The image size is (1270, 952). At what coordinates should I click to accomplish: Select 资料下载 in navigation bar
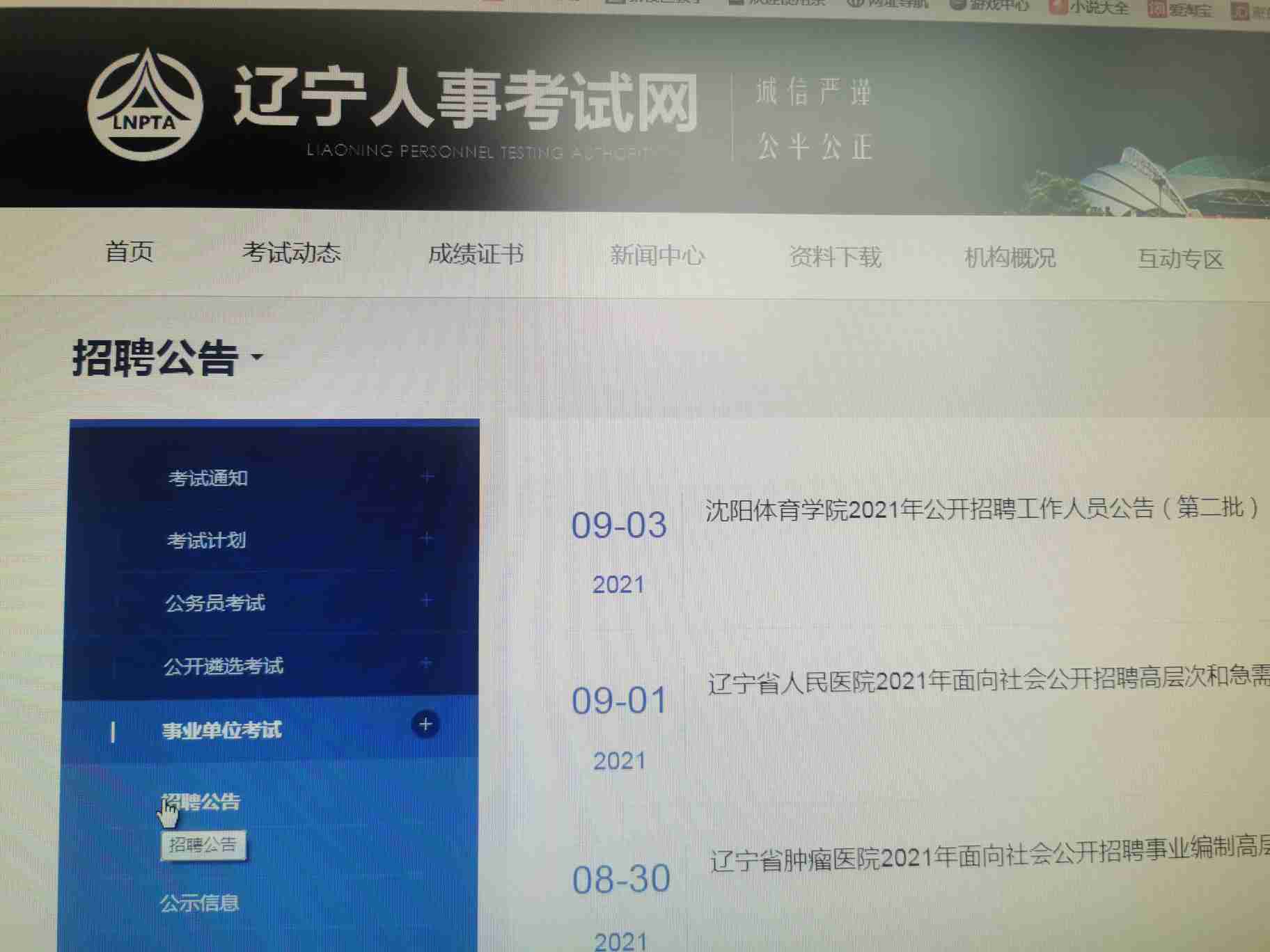[x=835, y=257]
